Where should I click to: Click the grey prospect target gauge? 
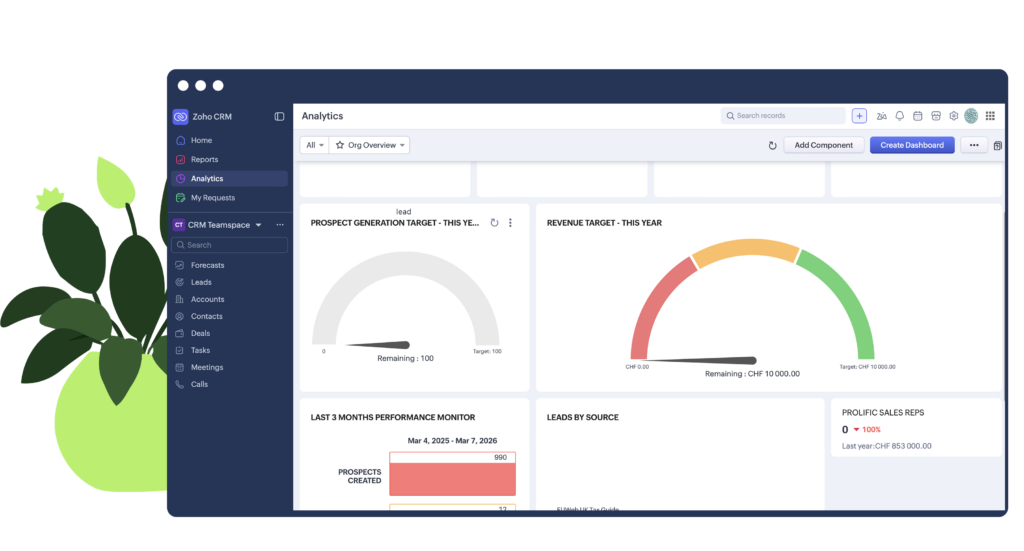coord(406,266)
